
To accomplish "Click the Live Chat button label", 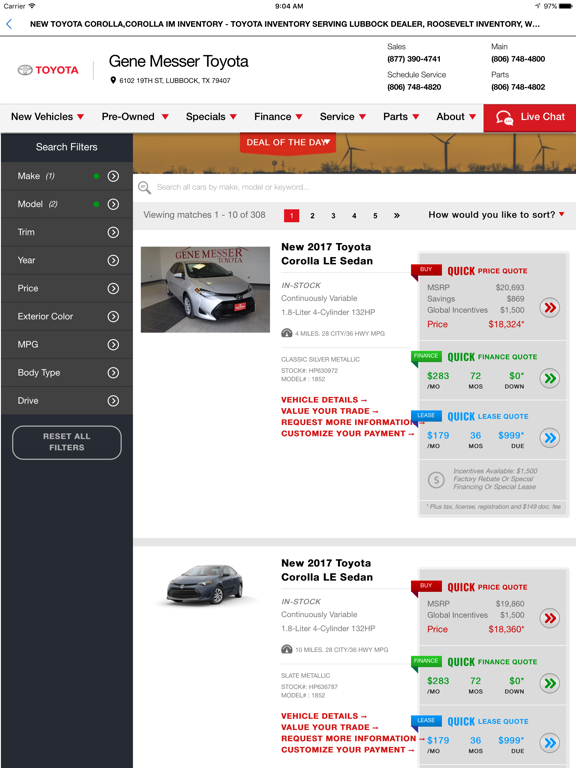I will (x=543, y=117).
